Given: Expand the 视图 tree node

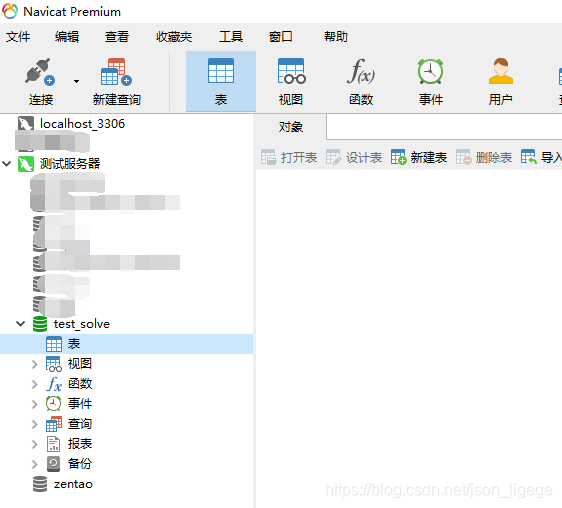Looking at the screenshot, I should pos(34,364).
